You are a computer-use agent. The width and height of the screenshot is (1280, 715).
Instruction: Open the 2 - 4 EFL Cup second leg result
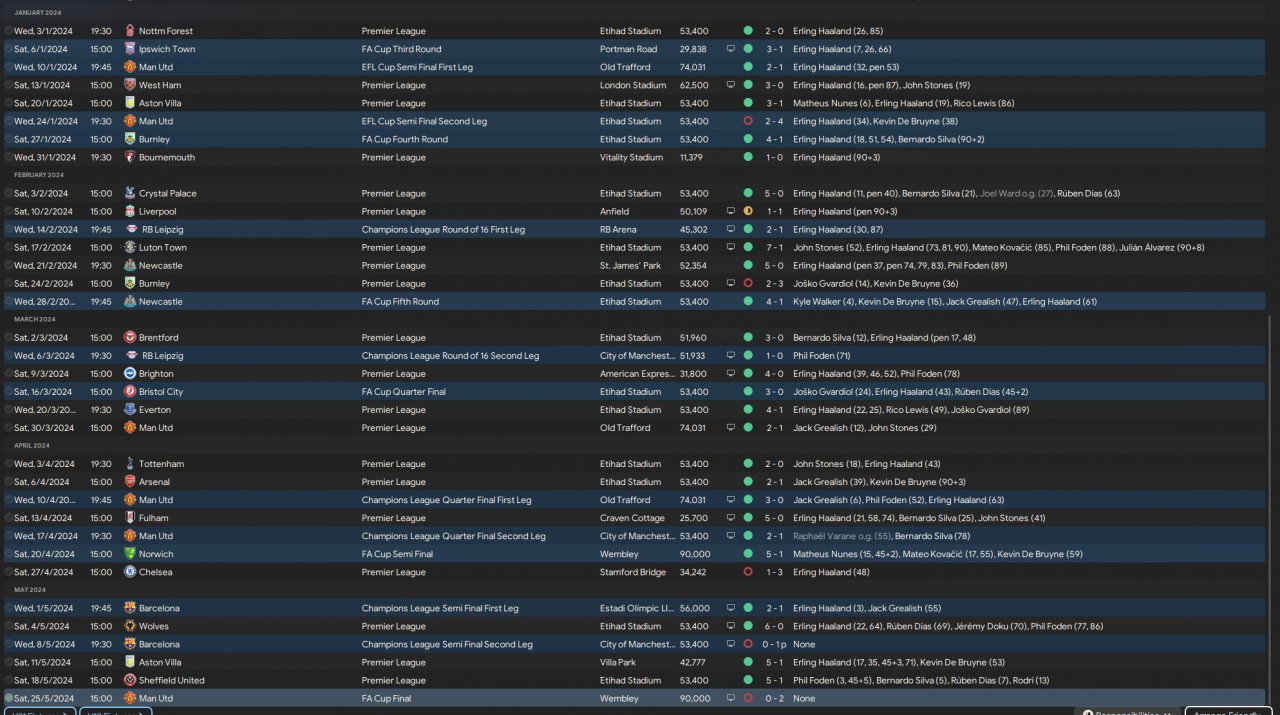pyautogui.click(x=774, y=121)
